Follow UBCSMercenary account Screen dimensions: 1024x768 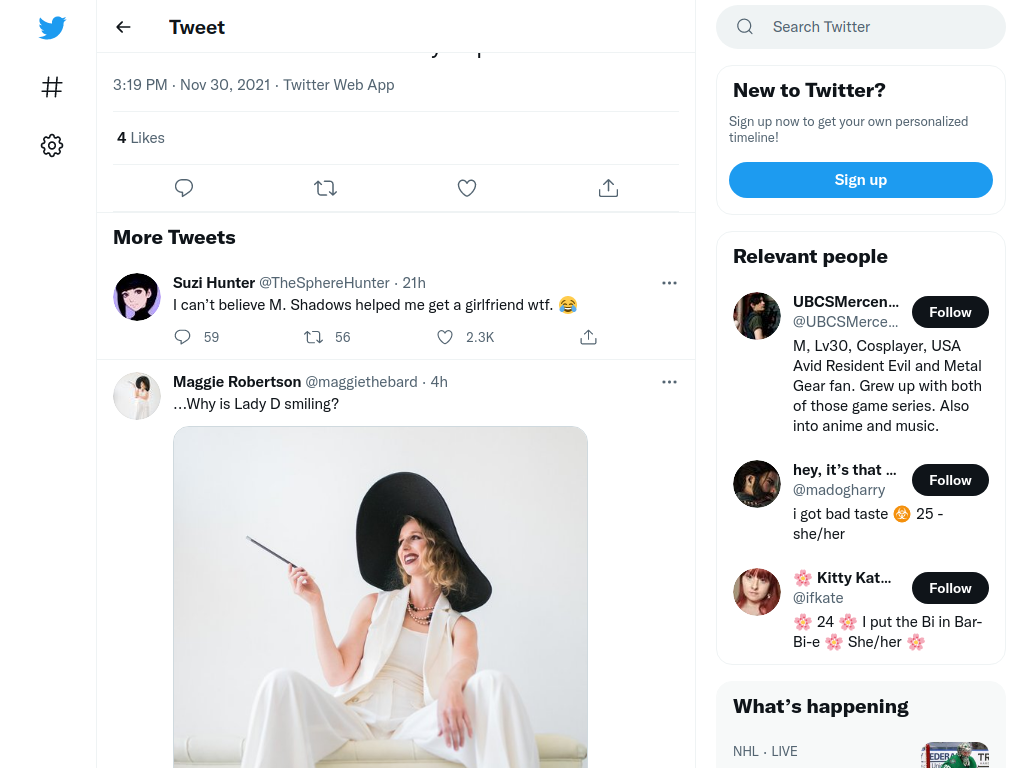pyautogui.click(x=950, y=312)
